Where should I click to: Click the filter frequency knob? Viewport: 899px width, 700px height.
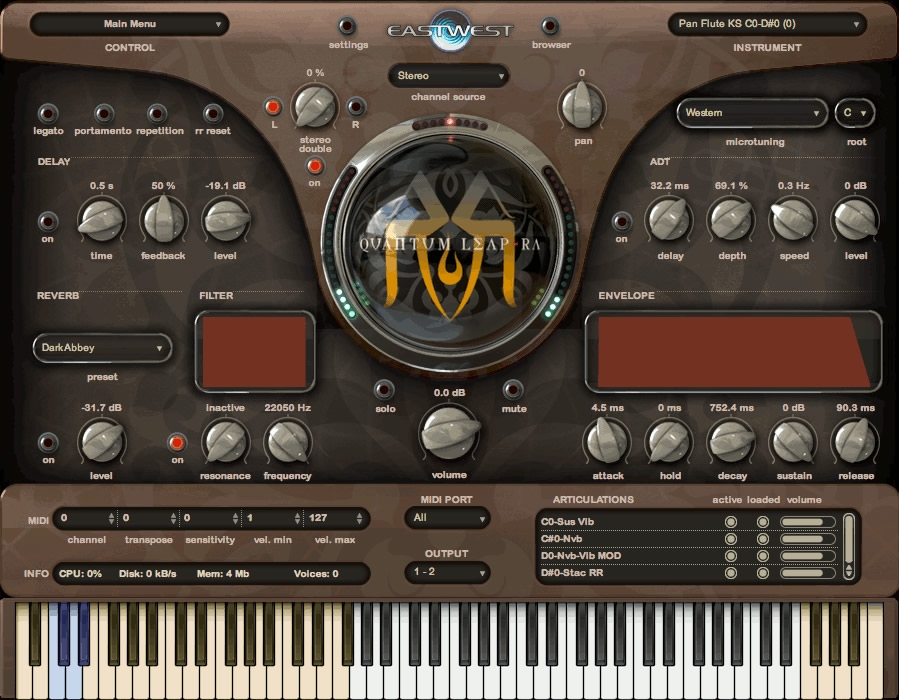[287, 441]
